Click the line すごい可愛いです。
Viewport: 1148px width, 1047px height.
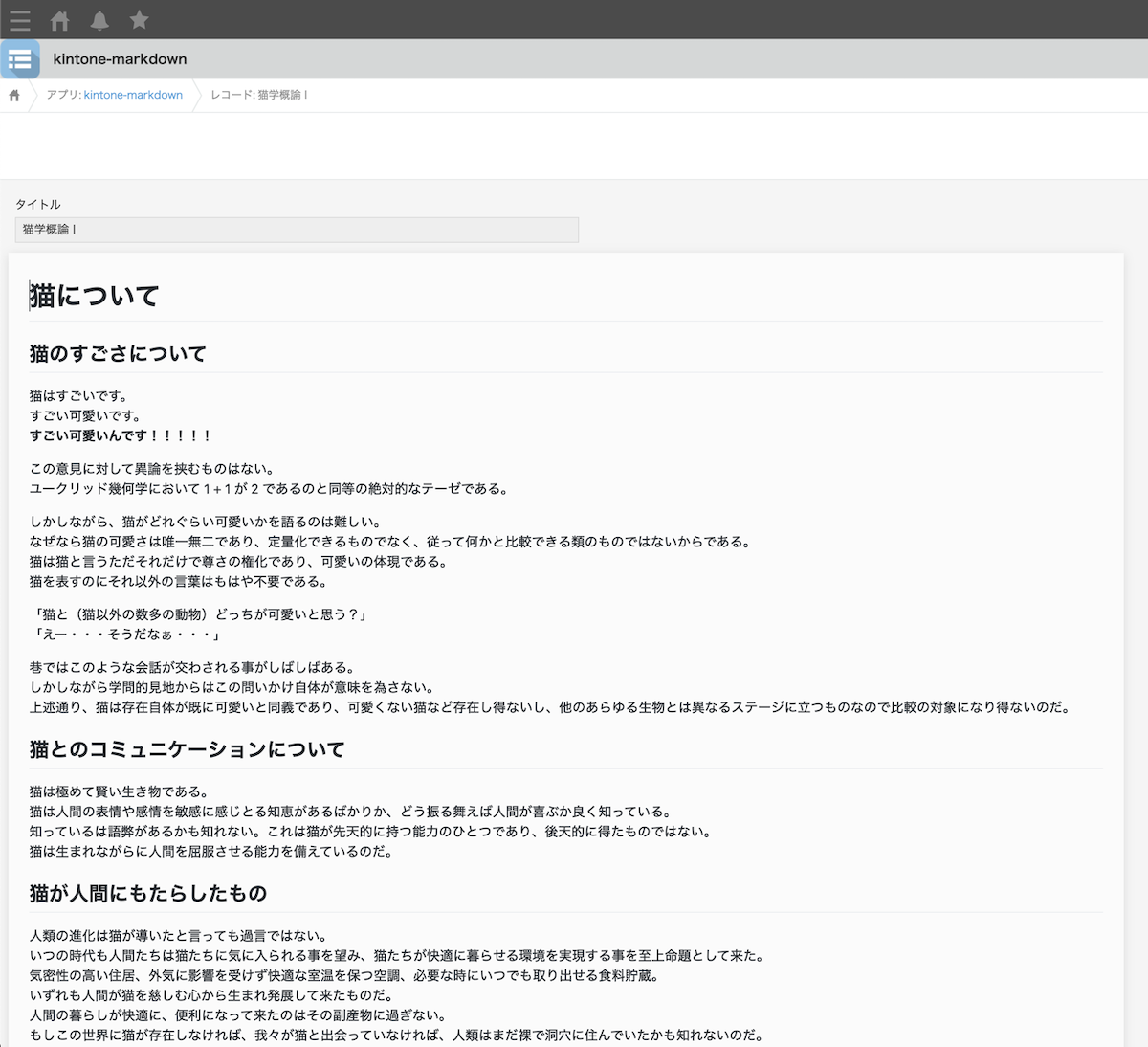point(85,416)
